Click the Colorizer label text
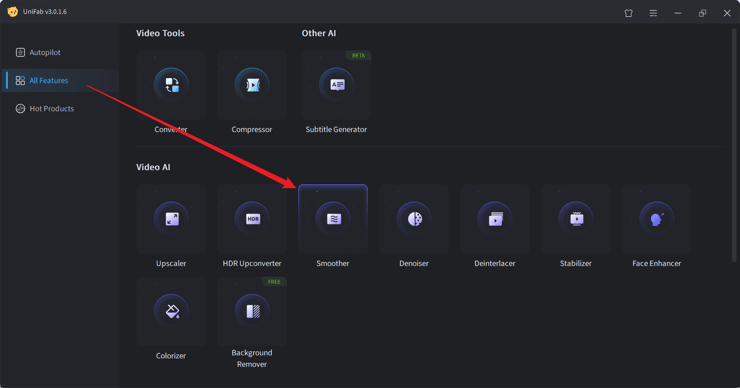 pyautogui.click(x=171, y=356)
